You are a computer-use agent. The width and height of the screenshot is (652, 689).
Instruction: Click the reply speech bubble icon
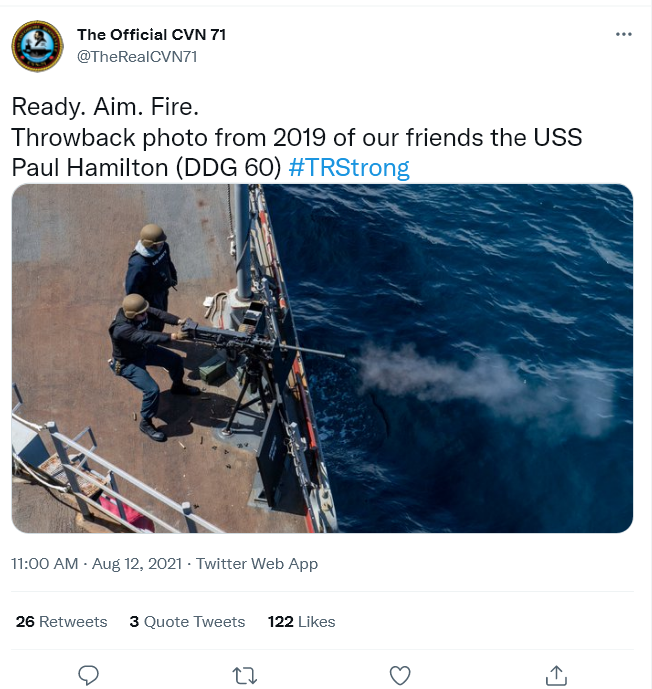coord(88,675)
